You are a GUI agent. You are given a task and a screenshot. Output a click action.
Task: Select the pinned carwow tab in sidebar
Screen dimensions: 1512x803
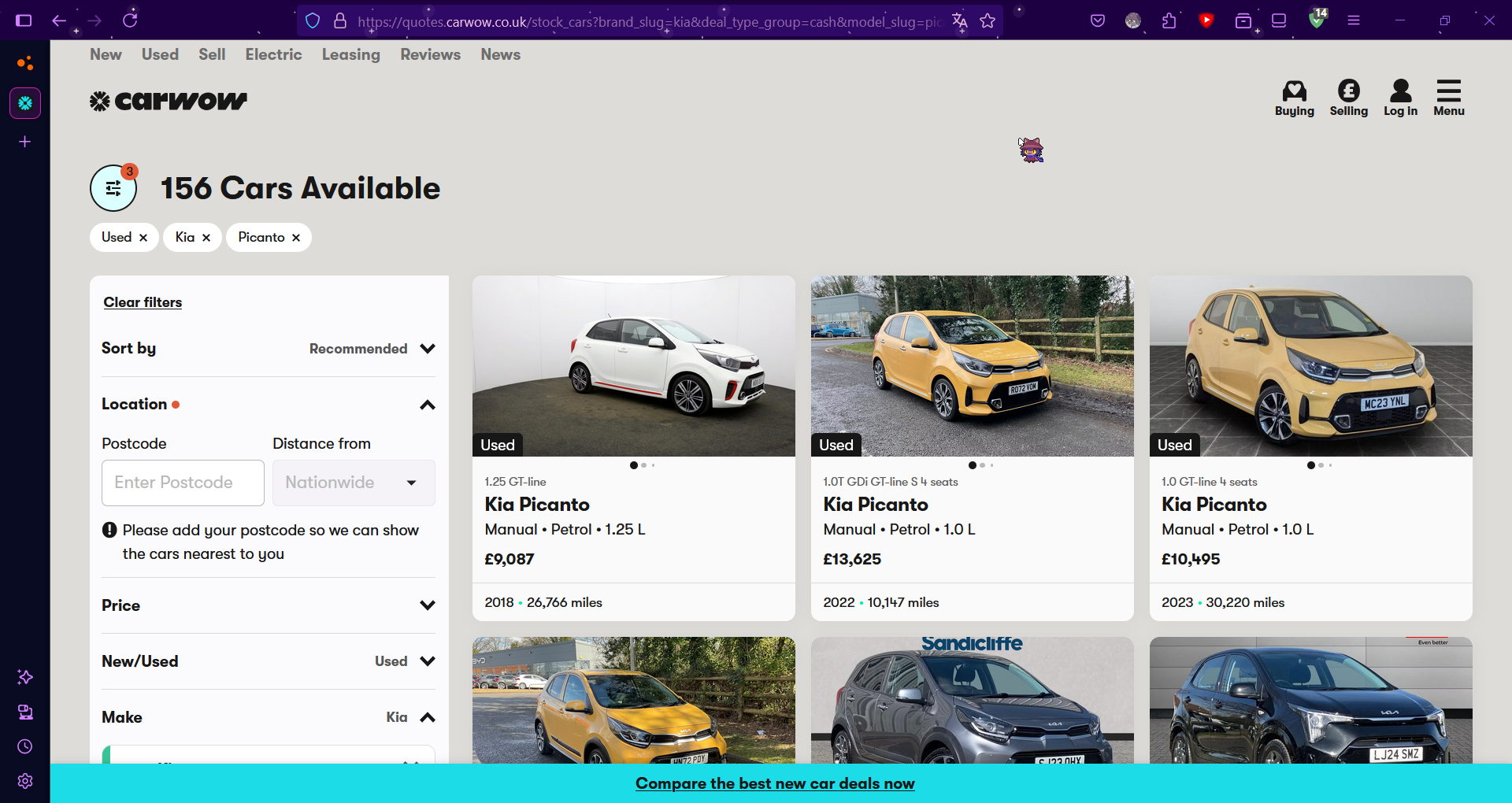(x=25, y=103)
